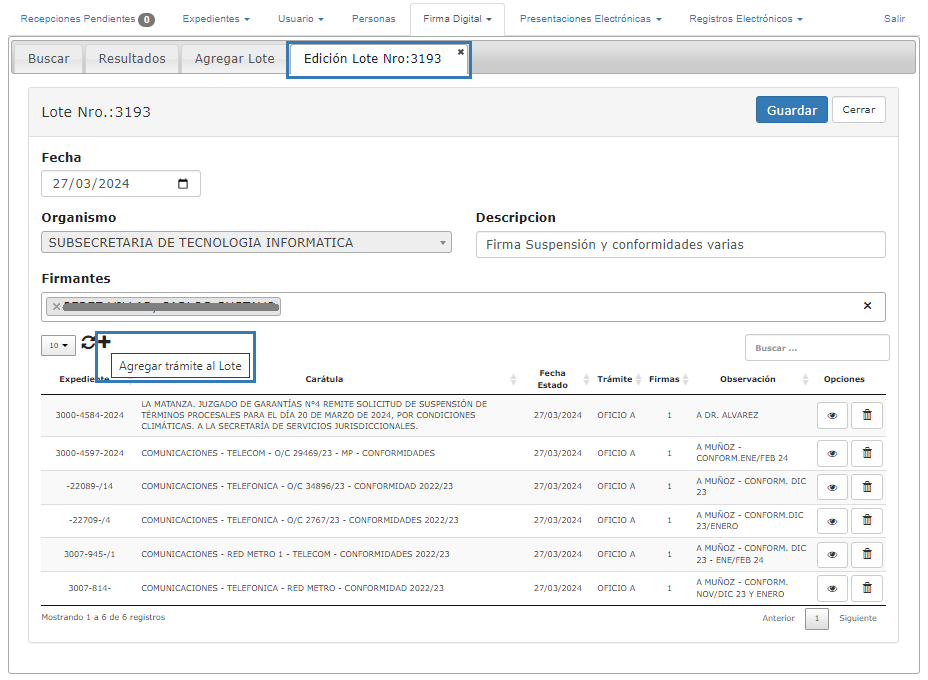Delete the row for expediente 3000-4597-2024
This screenshot has height=680, width=928.
(x=866, y=454)
